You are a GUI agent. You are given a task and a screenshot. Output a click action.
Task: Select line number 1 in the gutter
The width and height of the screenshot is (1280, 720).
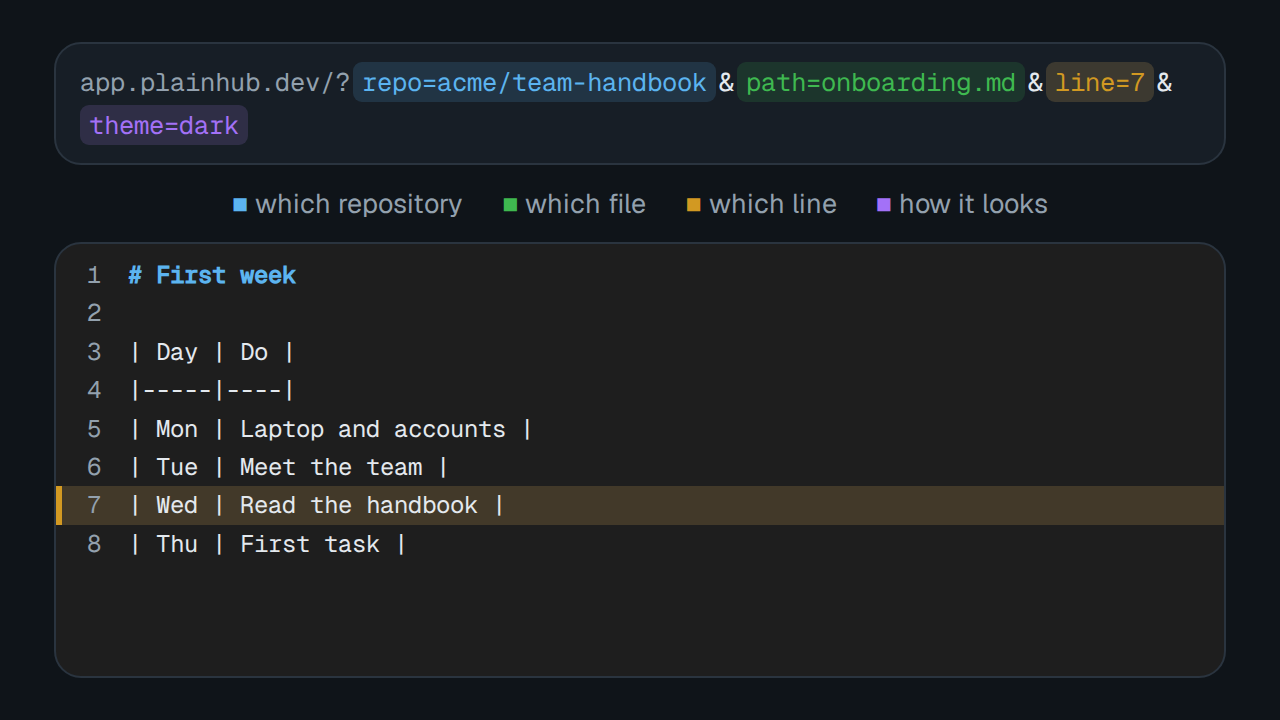(94, 275)
